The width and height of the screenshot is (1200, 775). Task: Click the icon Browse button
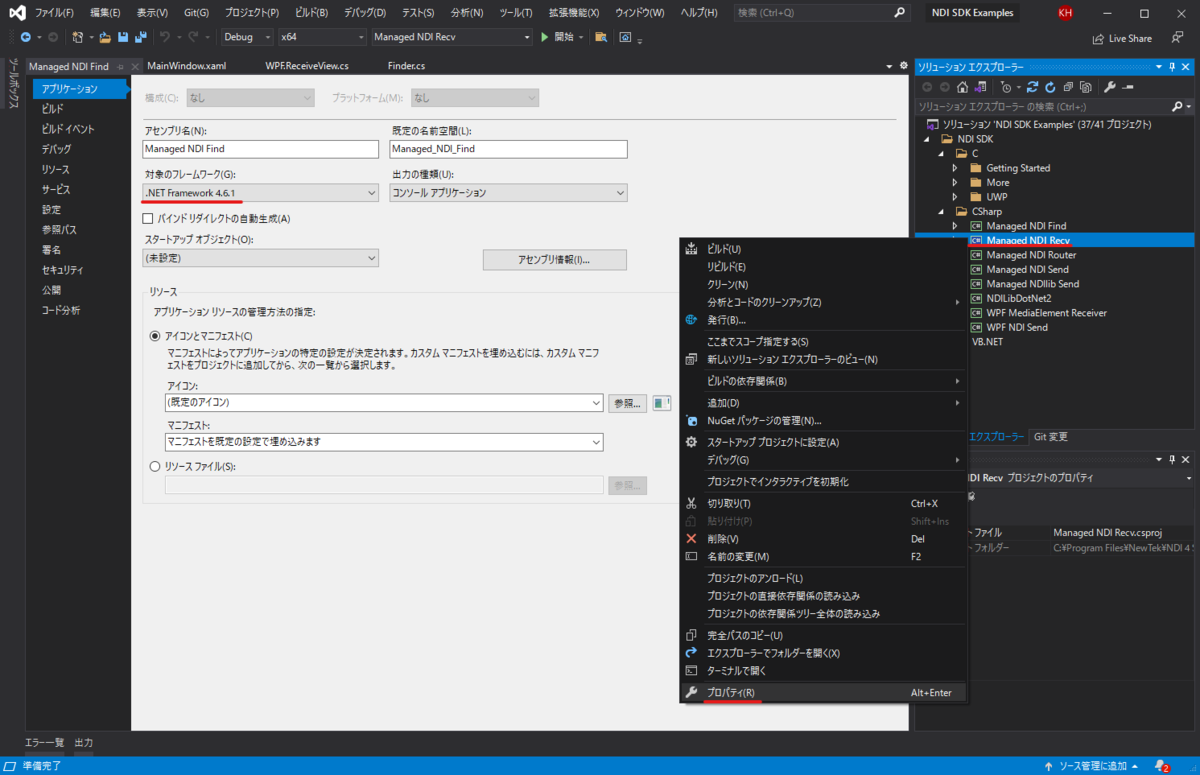click(627, 403)
